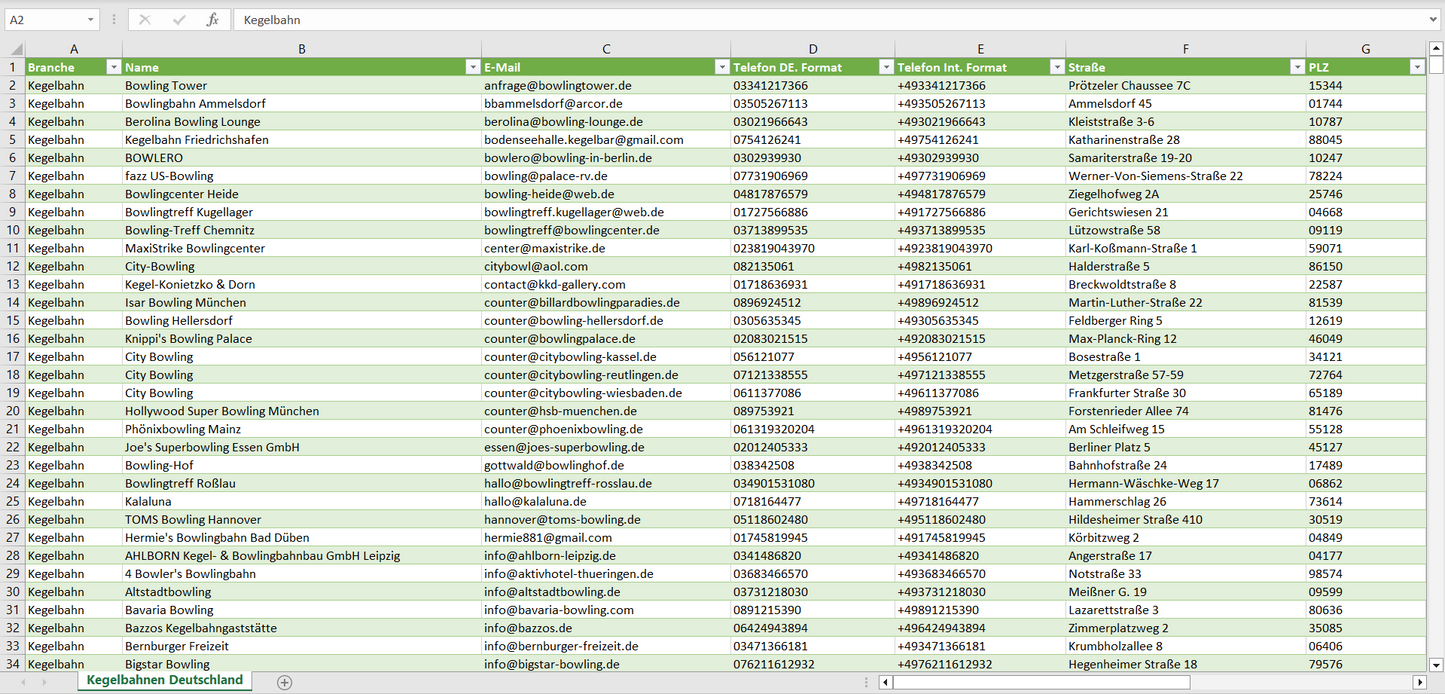The width and height of the screenshot is (1445, 694).
Task: Select the Kegelbahnen Deutschland sheet tab
Action: [x=165, y=680]
